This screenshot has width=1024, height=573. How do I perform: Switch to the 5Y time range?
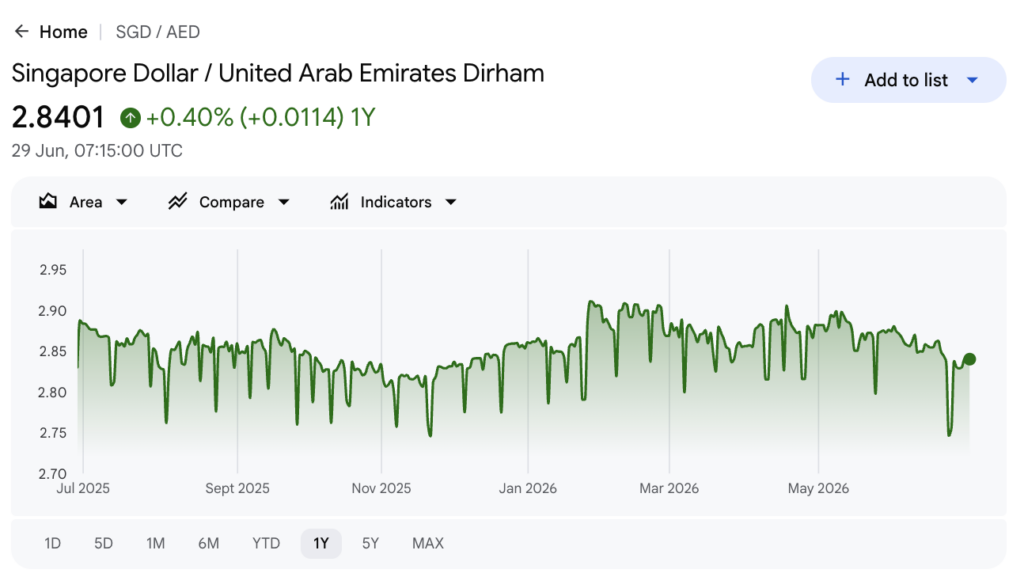370,544
